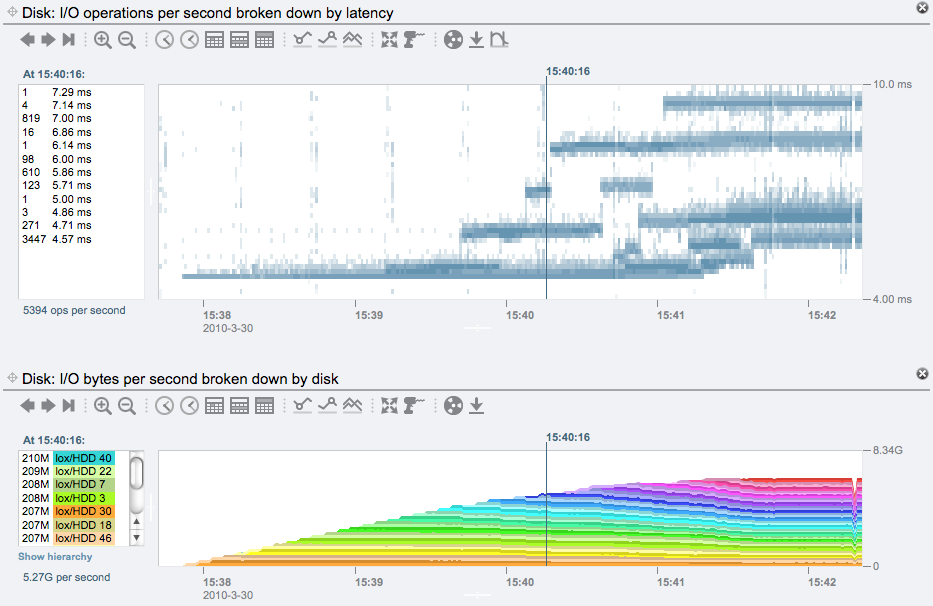Zoom out on the bytes-by-disk graph

[127, 405]
